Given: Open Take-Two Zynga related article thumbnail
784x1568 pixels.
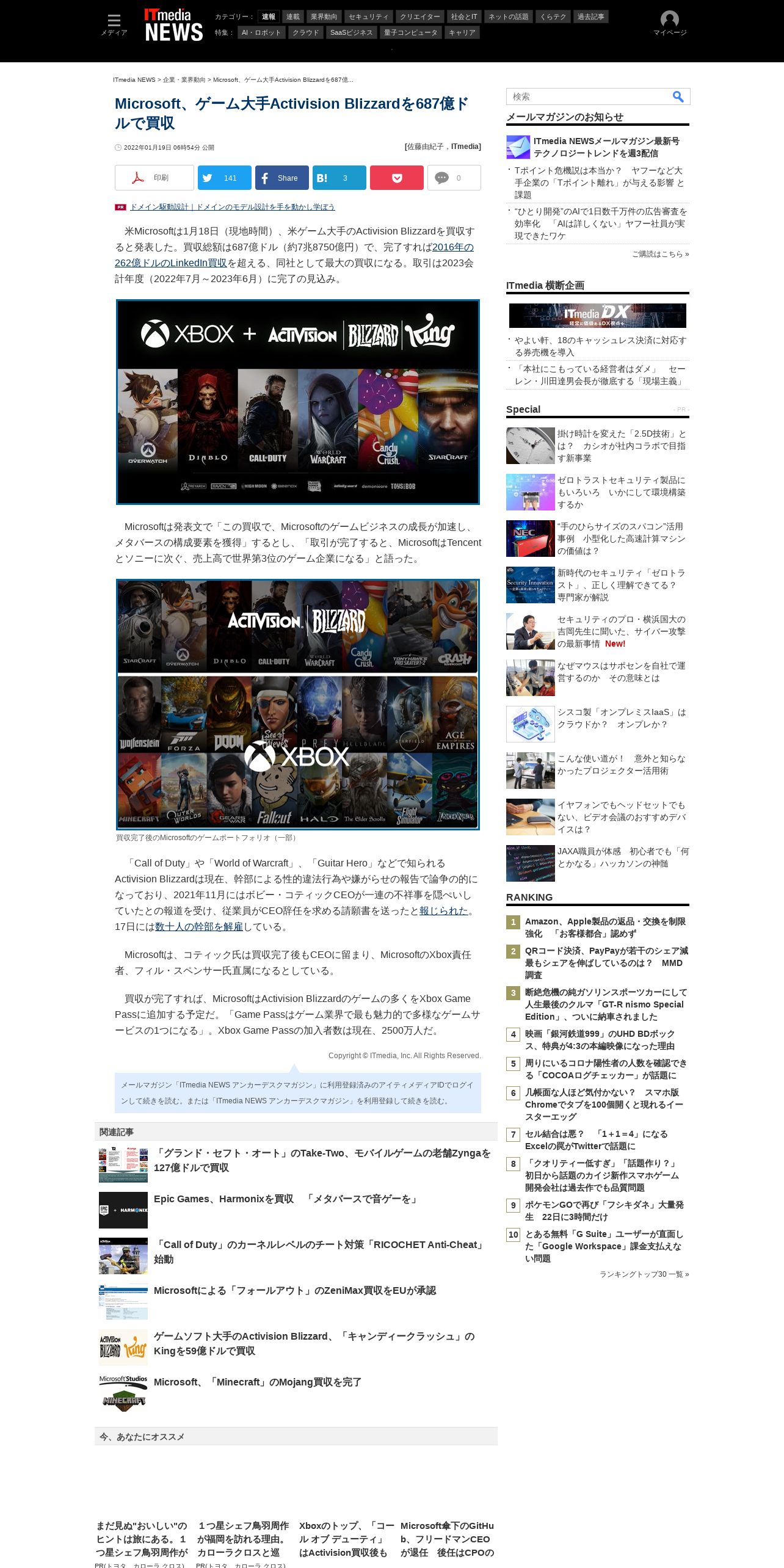Looking at the screenshot, I should coord(123,1165).
